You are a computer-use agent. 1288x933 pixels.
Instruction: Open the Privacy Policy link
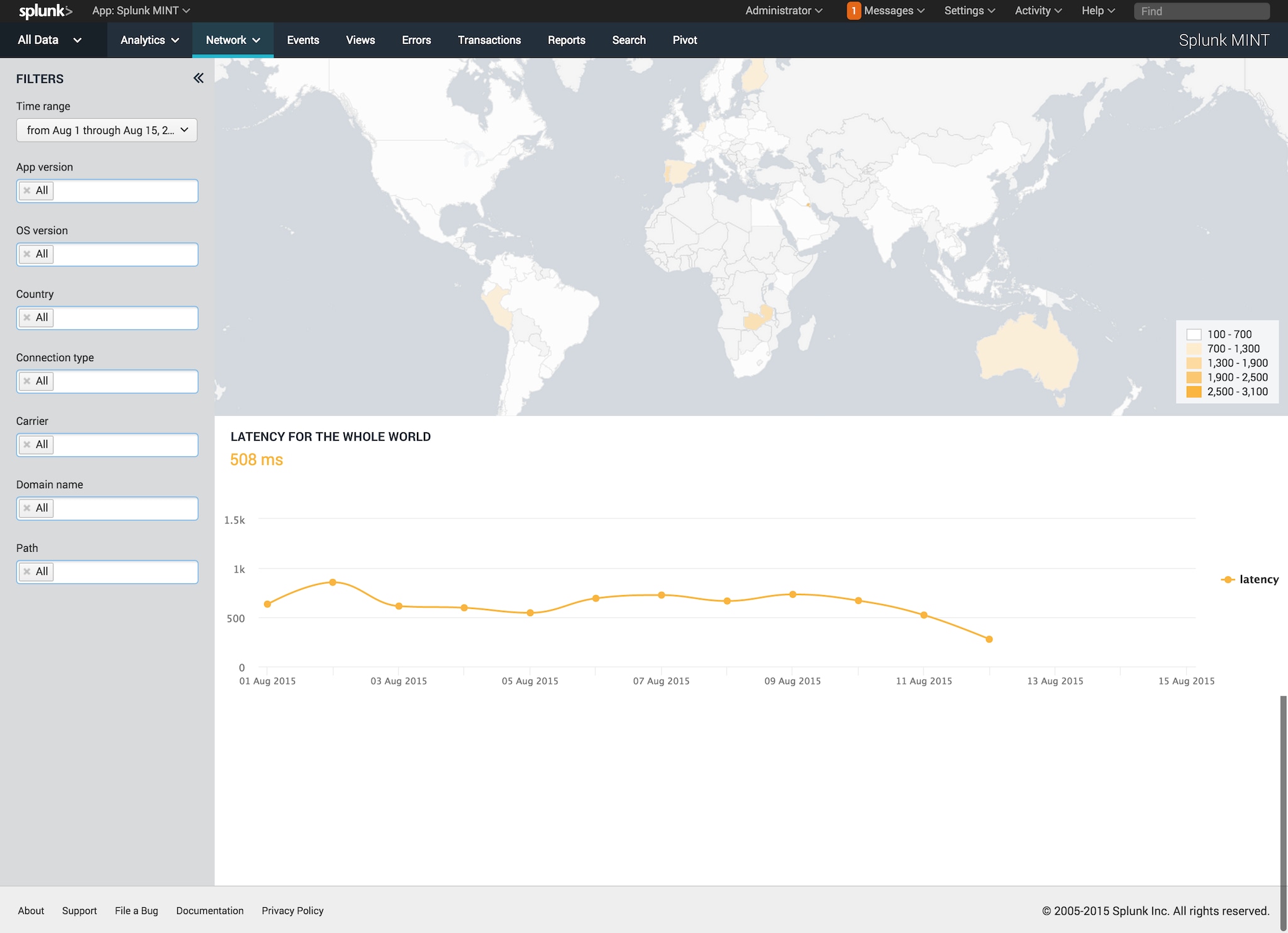(x=292, y=910)
